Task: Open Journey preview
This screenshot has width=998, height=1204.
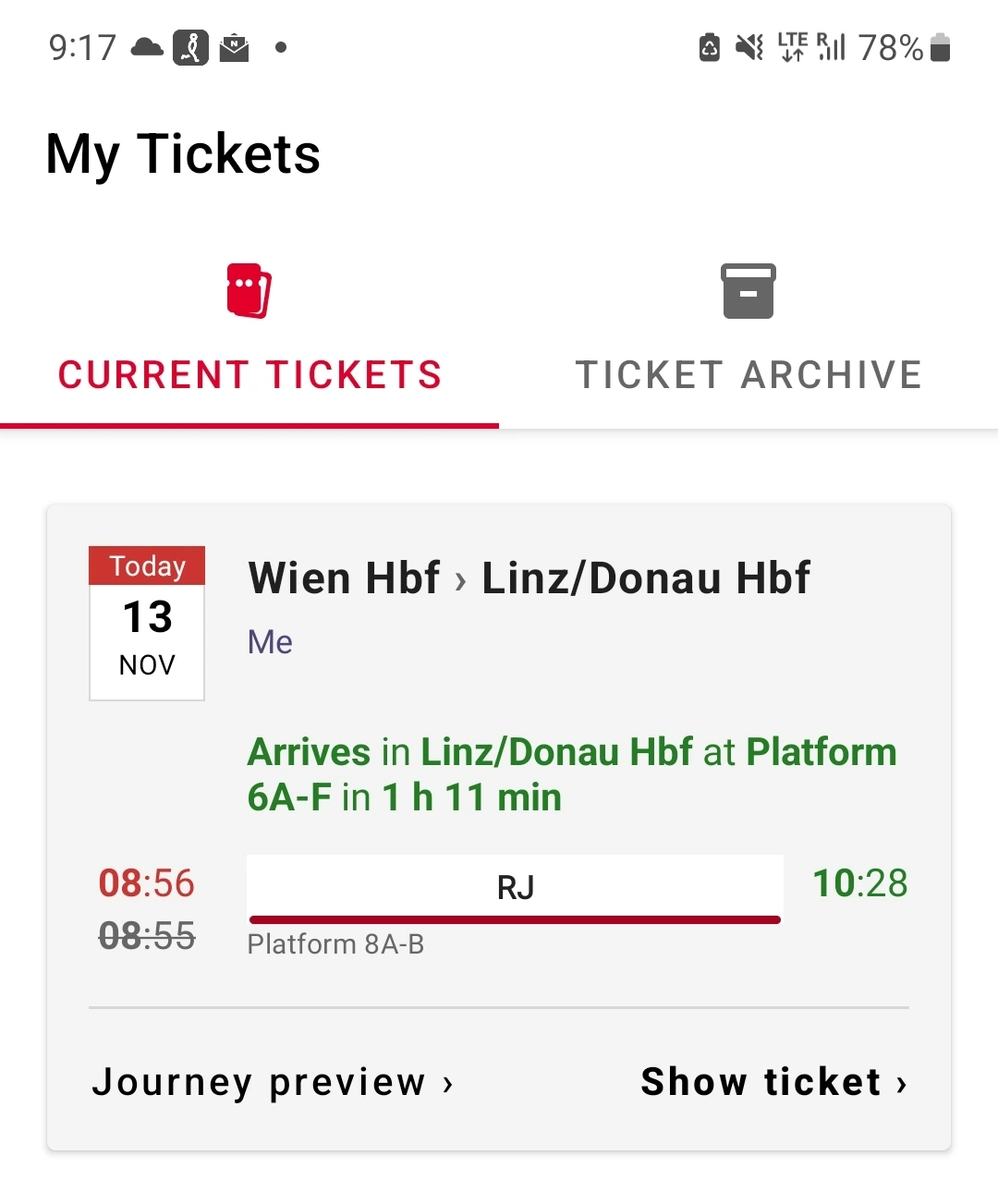Action: pyautogui.click(x=260, y=1082)
